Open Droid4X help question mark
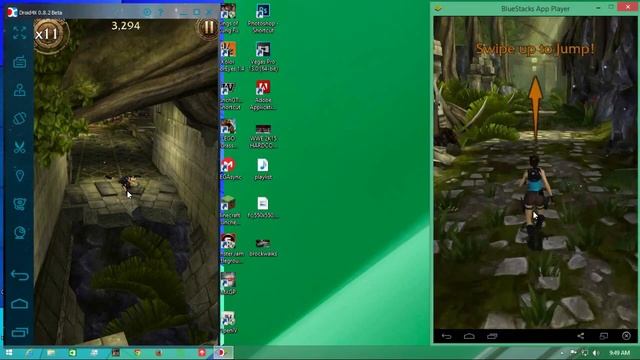 161,12
